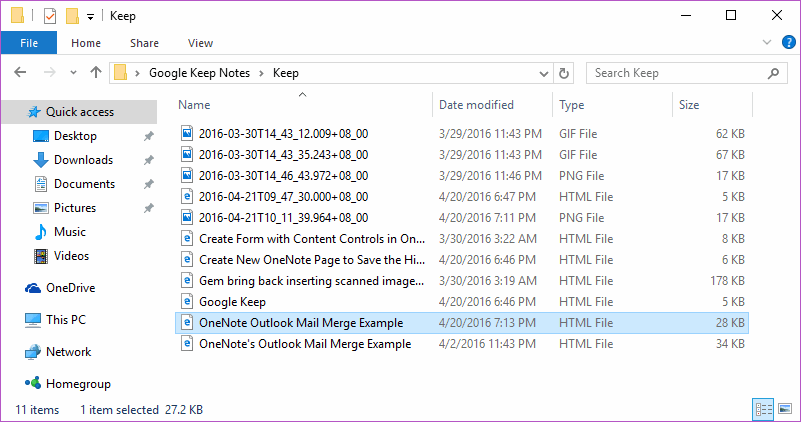Sort files by Date modified column
This screenshot has width=801, height=422.
476,105
